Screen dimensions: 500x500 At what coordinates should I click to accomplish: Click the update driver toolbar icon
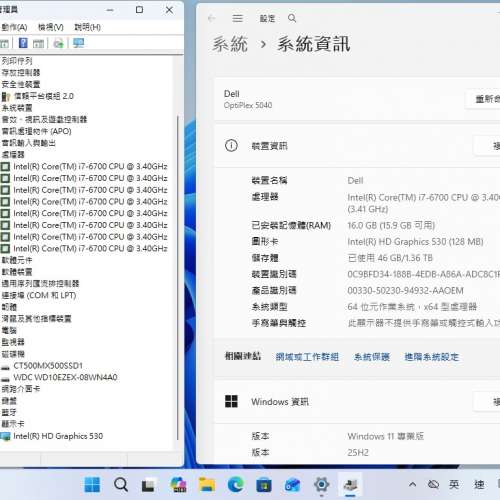point(58,43)
